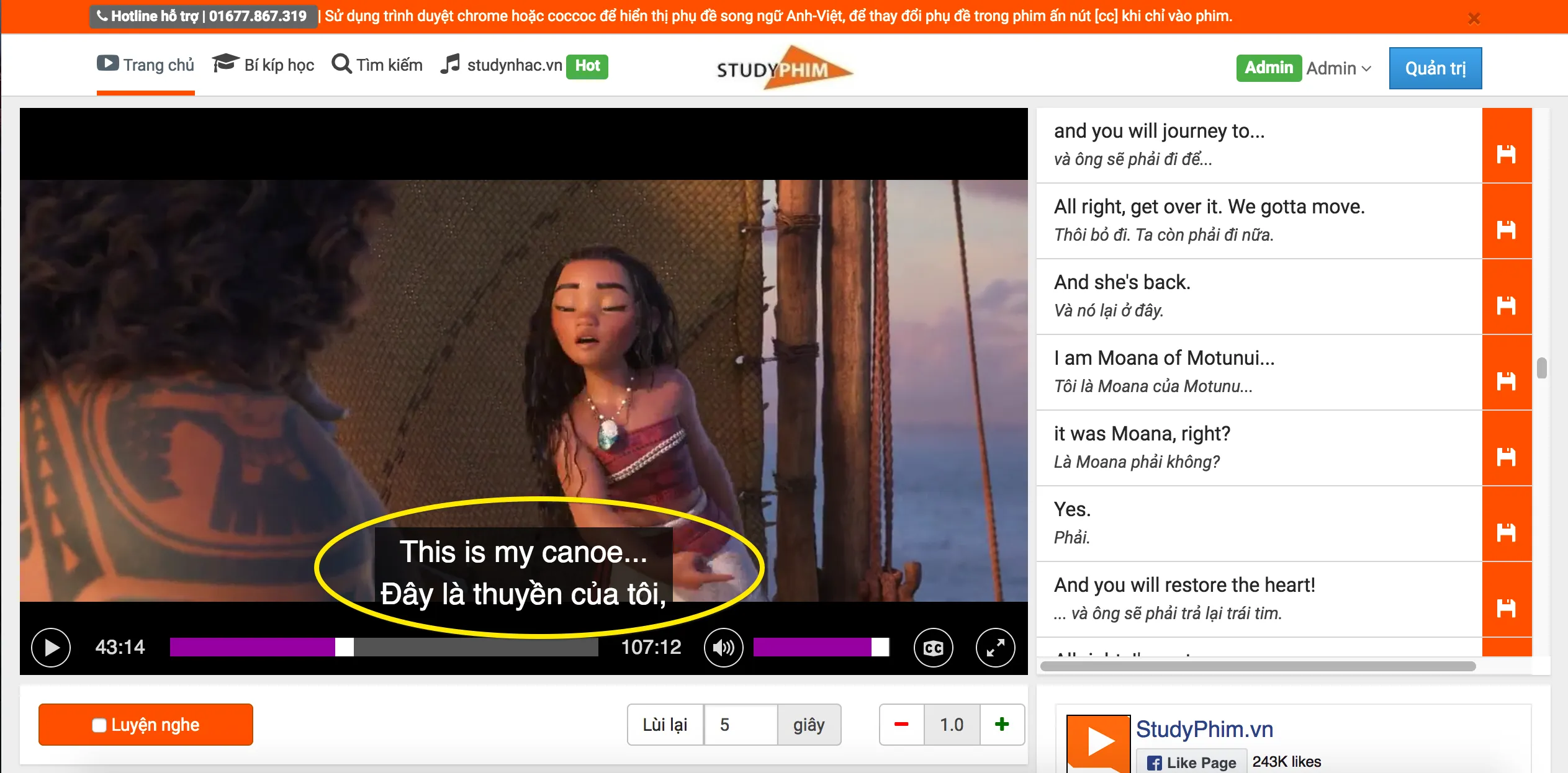
Task: Enter fullscreen with the expand arrows icon
Action: [995, 647]
